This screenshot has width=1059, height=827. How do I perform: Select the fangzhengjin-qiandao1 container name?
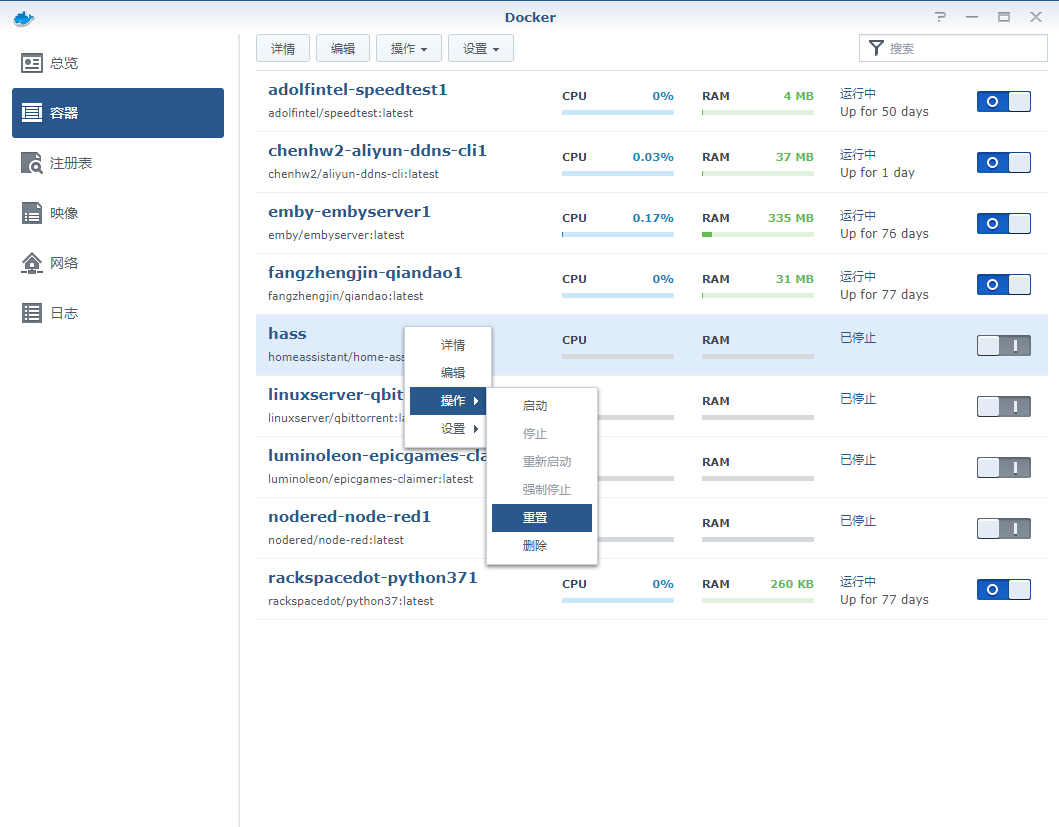(x=365, y=273)
